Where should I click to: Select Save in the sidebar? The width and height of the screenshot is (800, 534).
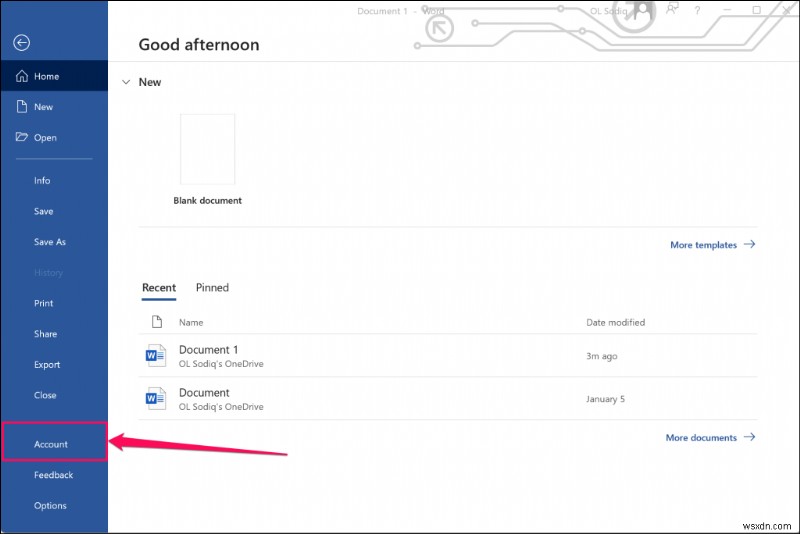[43, 211]
